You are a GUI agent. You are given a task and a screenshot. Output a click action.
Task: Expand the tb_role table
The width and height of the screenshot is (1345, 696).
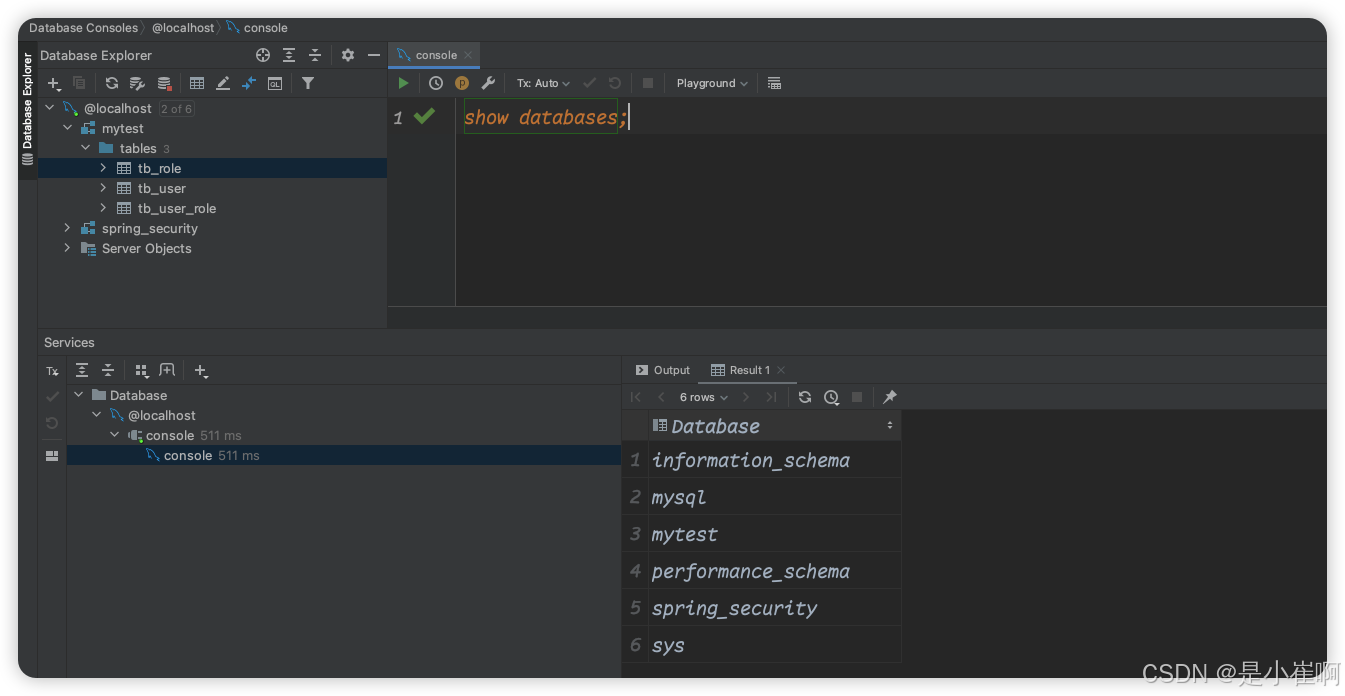[103, 168]
